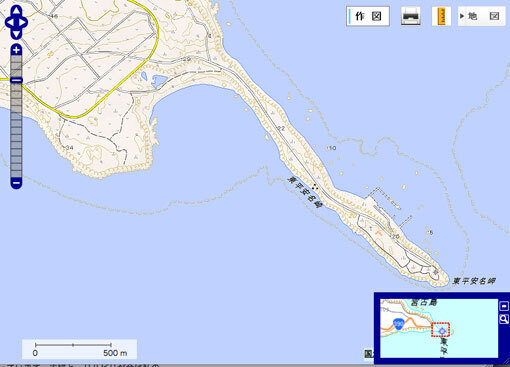Image resolution: width=510 pixels, height=367 pixels.
Task: Toggle the 作図 drawing panel
Action: point(368,16)
